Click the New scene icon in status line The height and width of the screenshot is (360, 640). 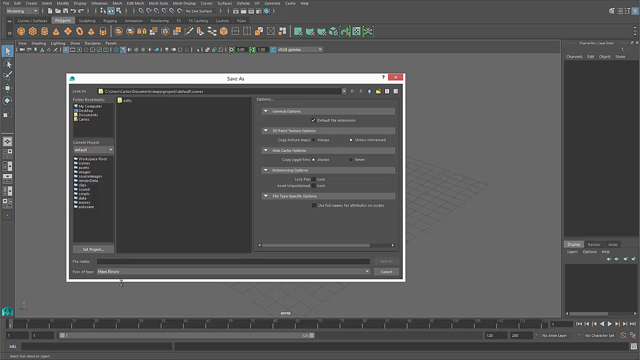click(50, 11)
